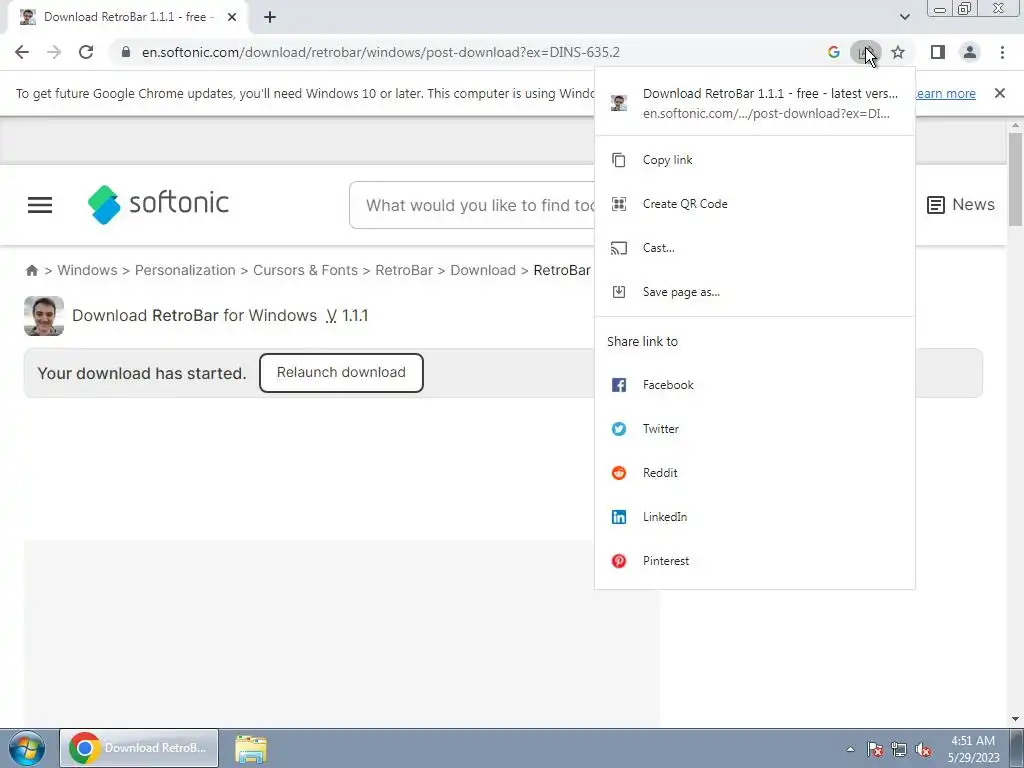
Task: Open Chrome three-dot menu
Action: tap(1002, 52)
